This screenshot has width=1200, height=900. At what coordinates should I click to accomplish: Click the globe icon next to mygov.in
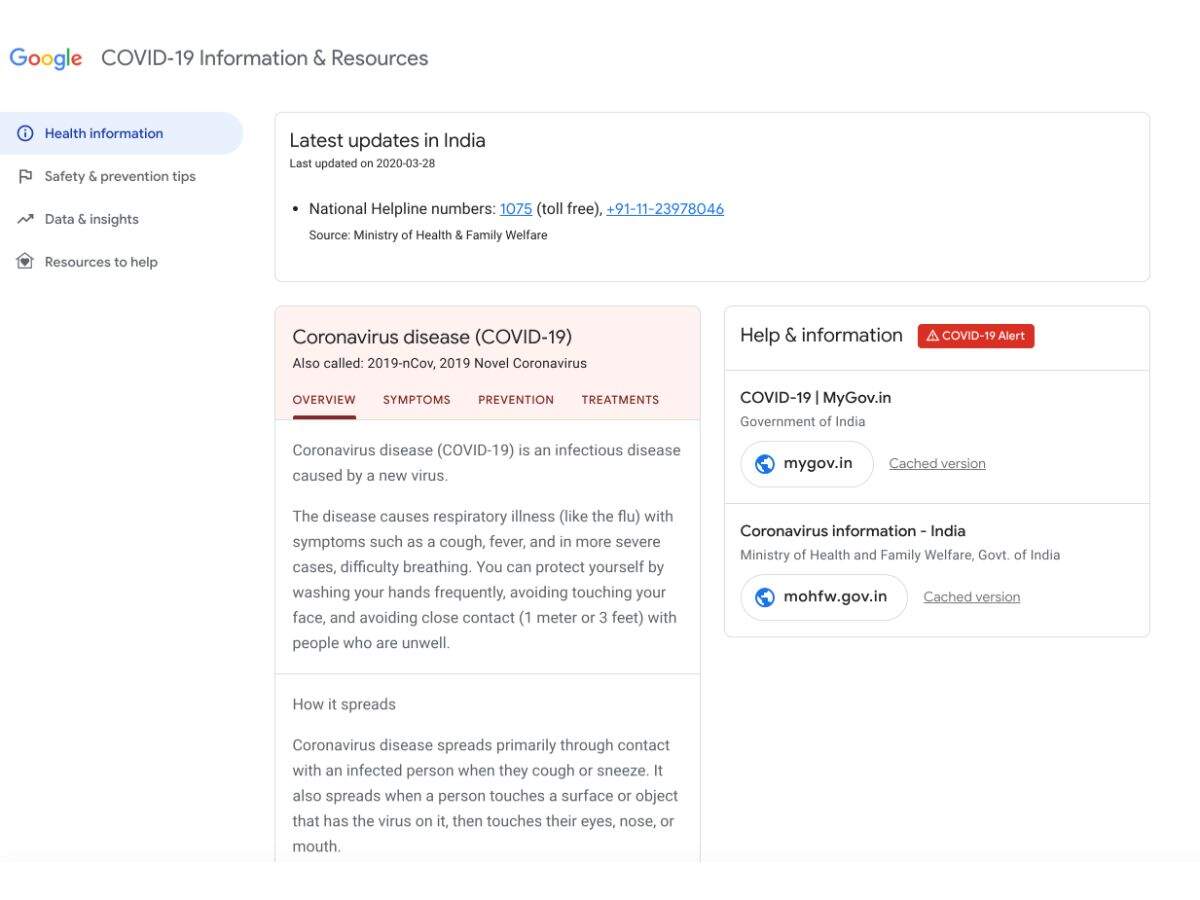pos(765,463)
